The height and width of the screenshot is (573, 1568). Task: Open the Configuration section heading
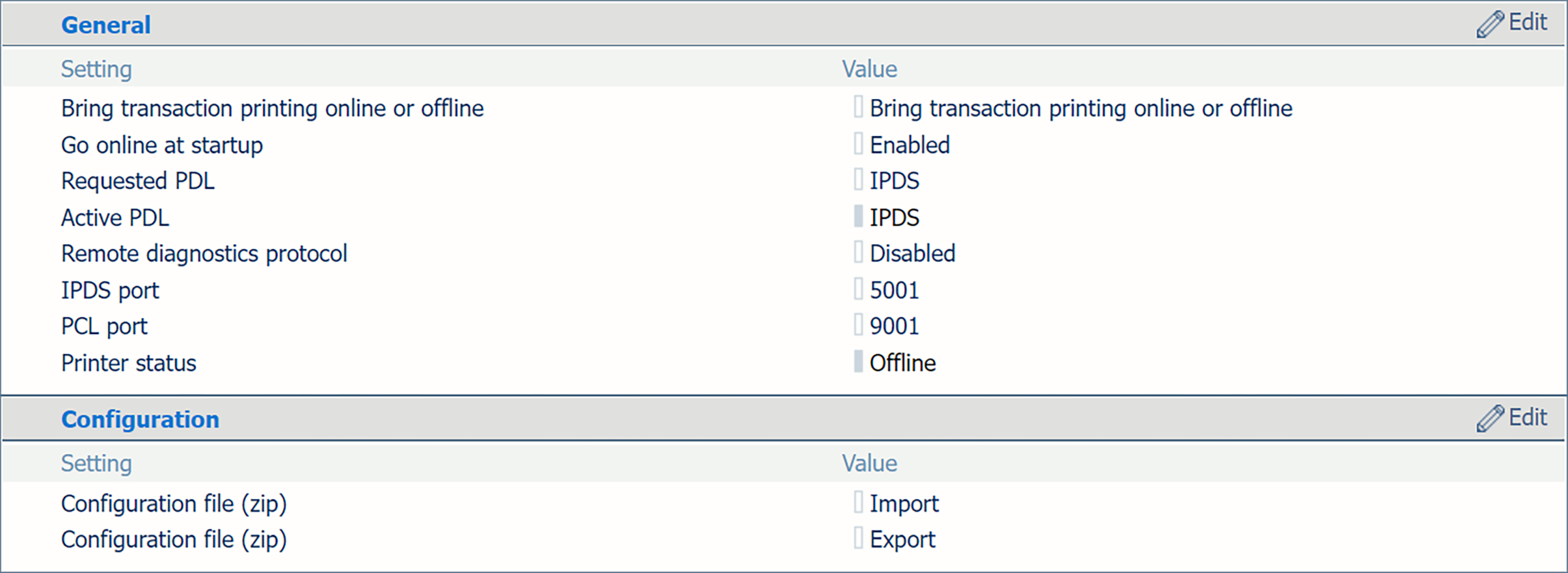click(140, 419)
